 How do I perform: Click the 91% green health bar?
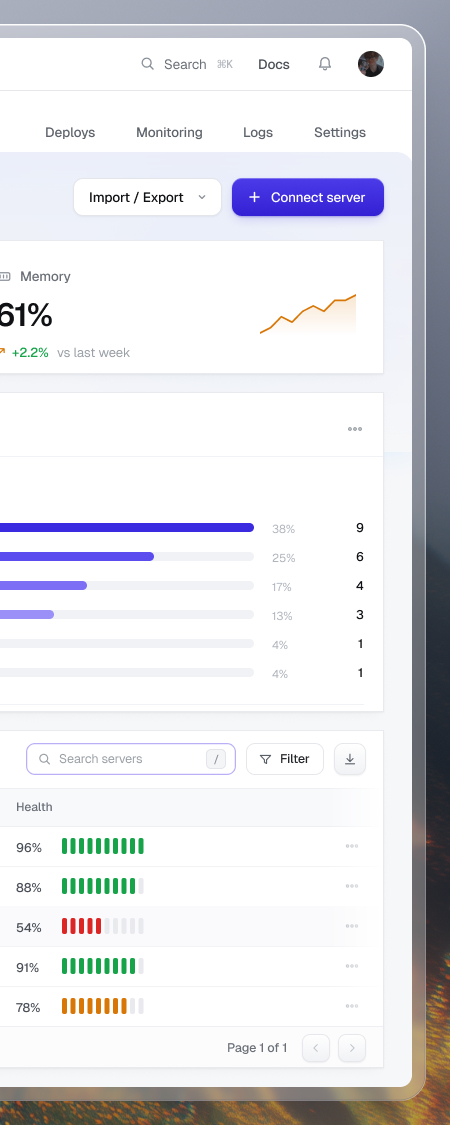103,966
